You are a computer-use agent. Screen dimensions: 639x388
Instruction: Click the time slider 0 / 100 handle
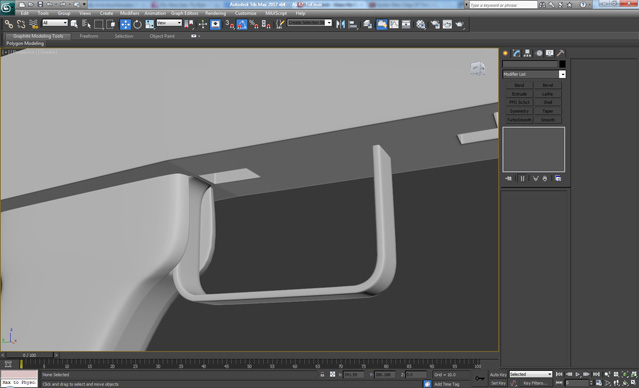29,355
